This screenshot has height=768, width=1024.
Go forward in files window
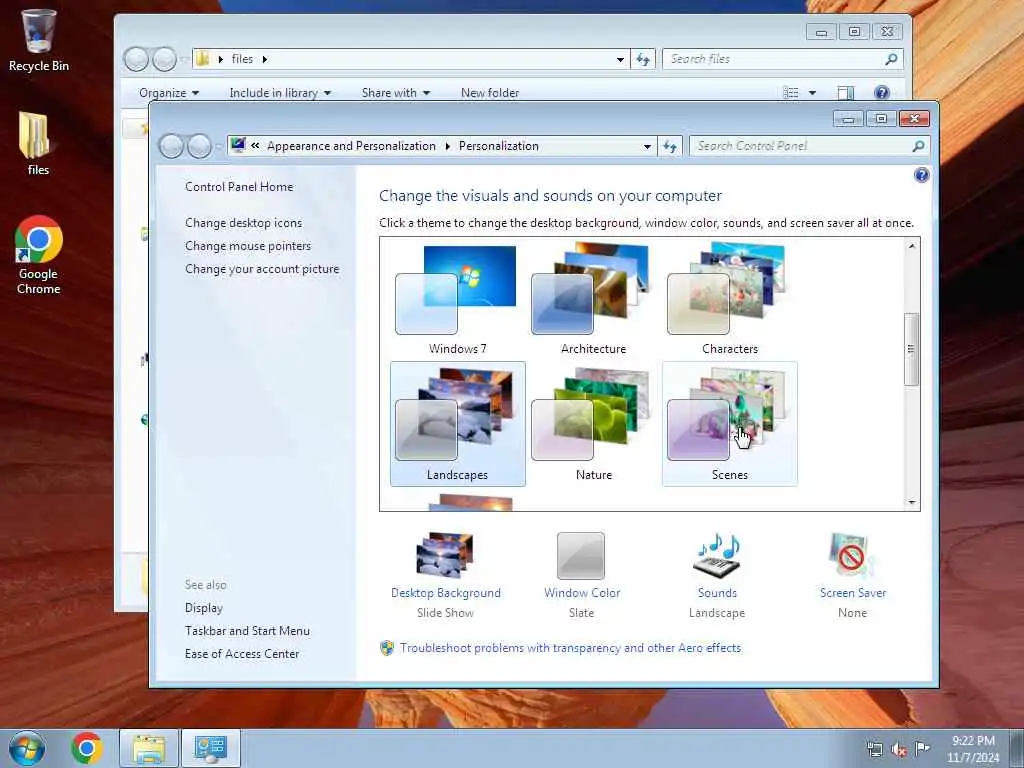[164, 59]
